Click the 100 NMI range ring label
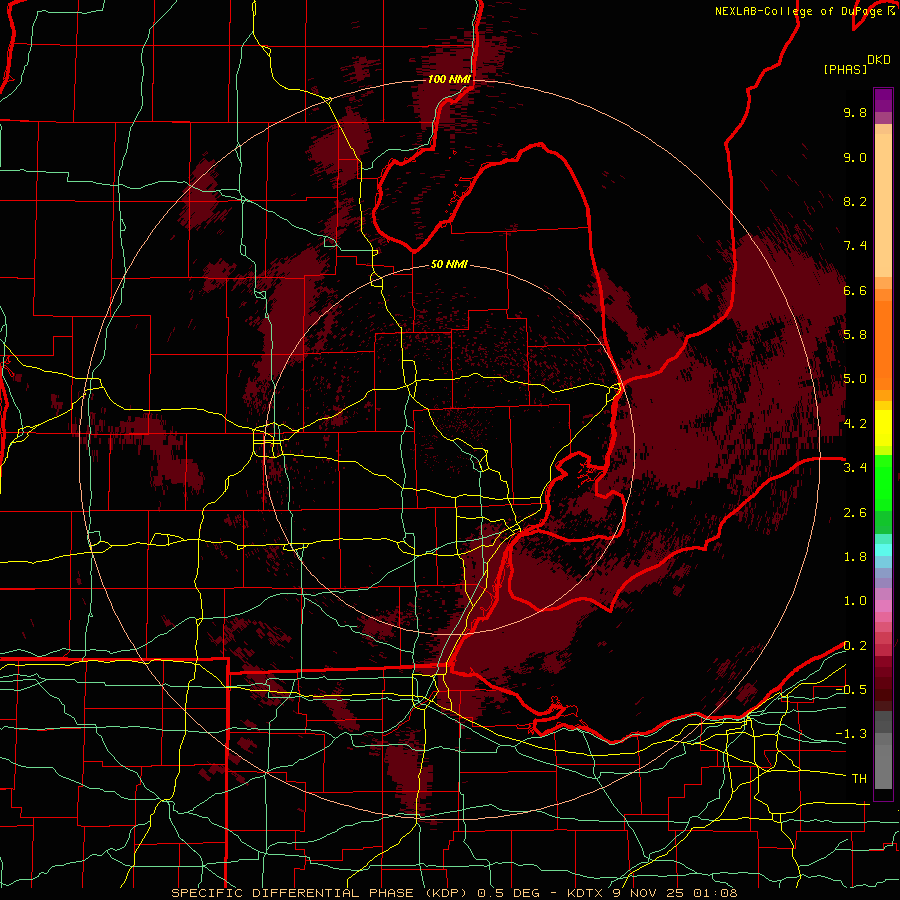 coord(449,79)
